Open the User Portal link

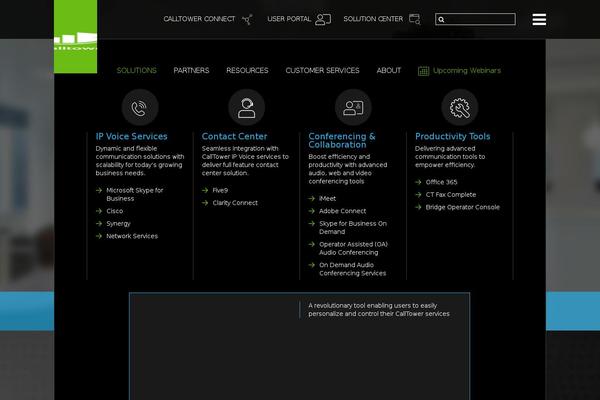point(298,19)
